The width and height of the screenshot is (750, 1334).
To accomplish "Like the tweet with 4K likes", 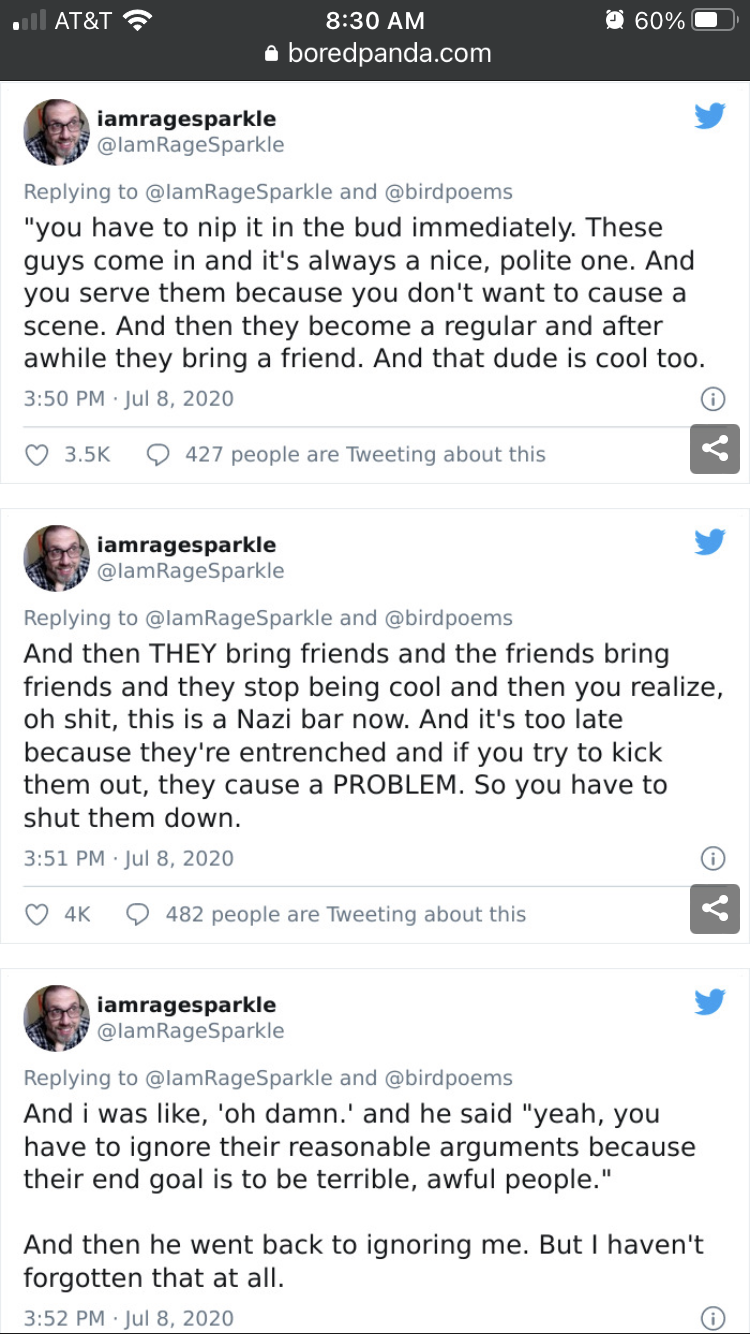I will tap(37, 914).
